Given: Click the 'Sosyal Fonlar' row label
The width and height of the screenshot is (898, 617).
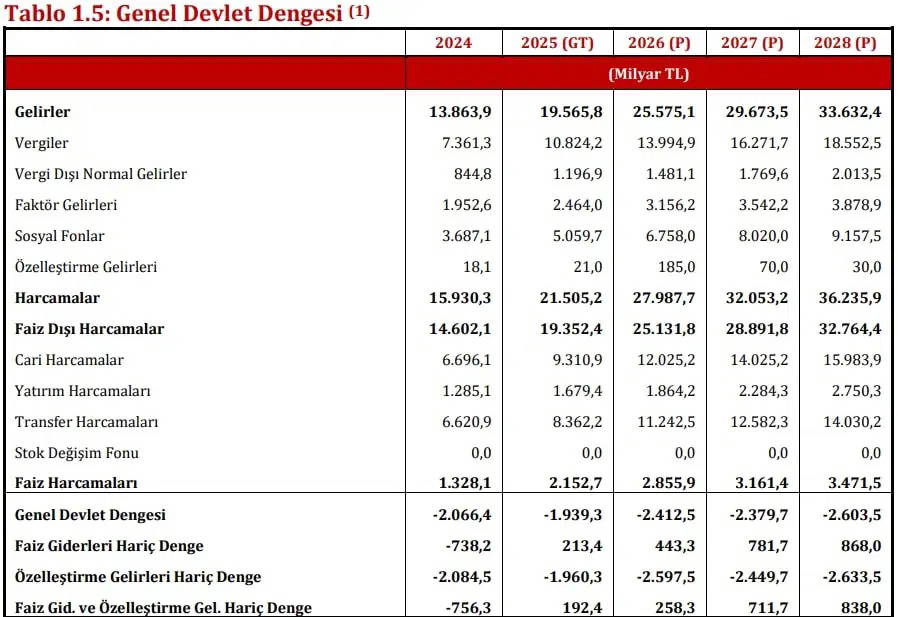Looking at the screenshot, I should pyautogui.click(x=60, y=236).
